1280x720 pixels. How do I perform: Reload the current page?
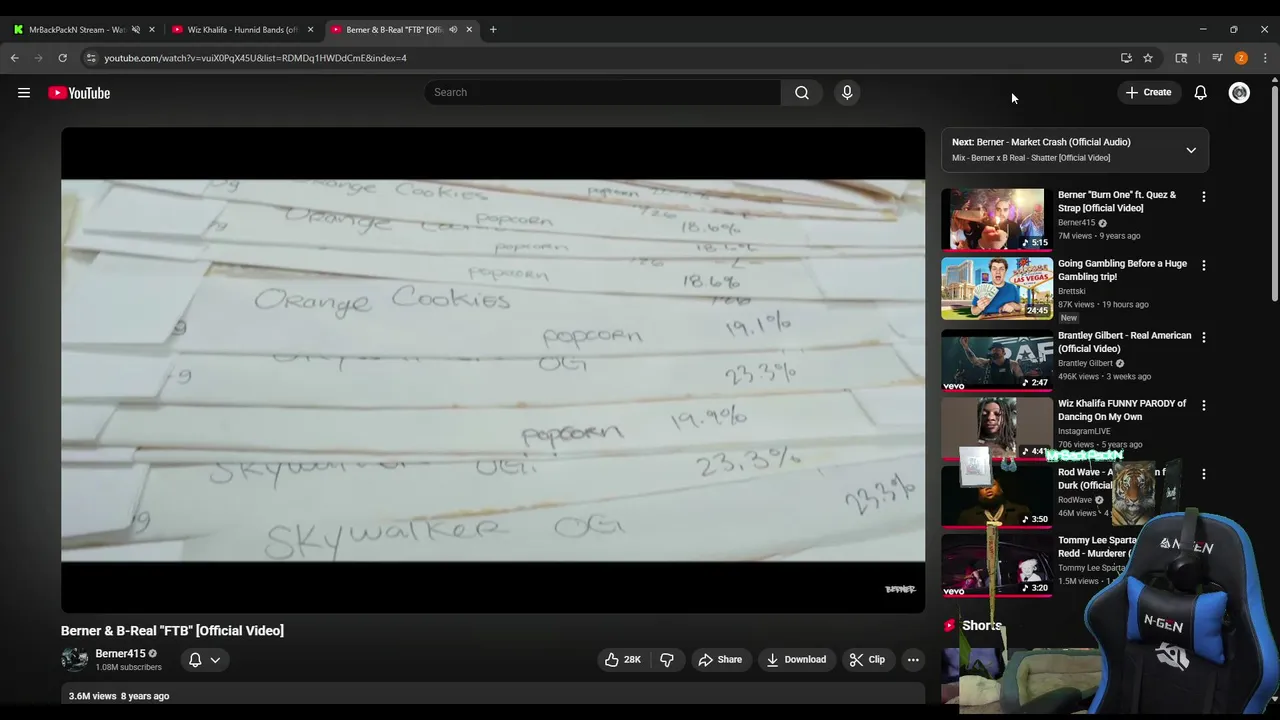coord(63,58)
